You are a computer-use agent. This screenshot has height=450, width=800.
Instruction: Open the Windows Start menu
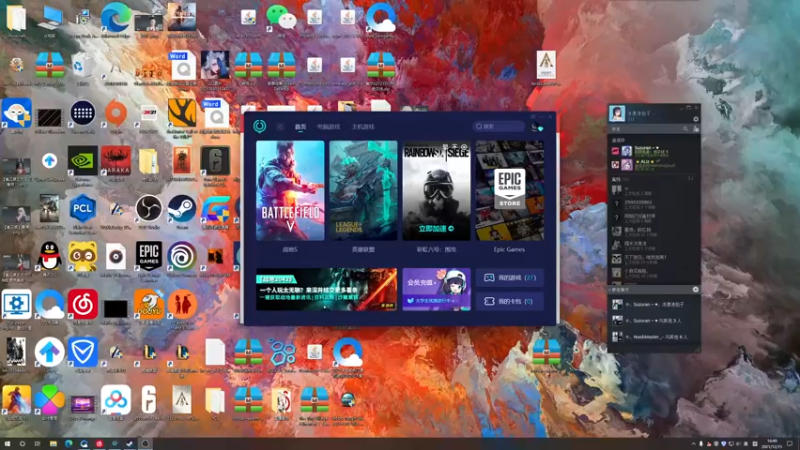click(7, 444)
